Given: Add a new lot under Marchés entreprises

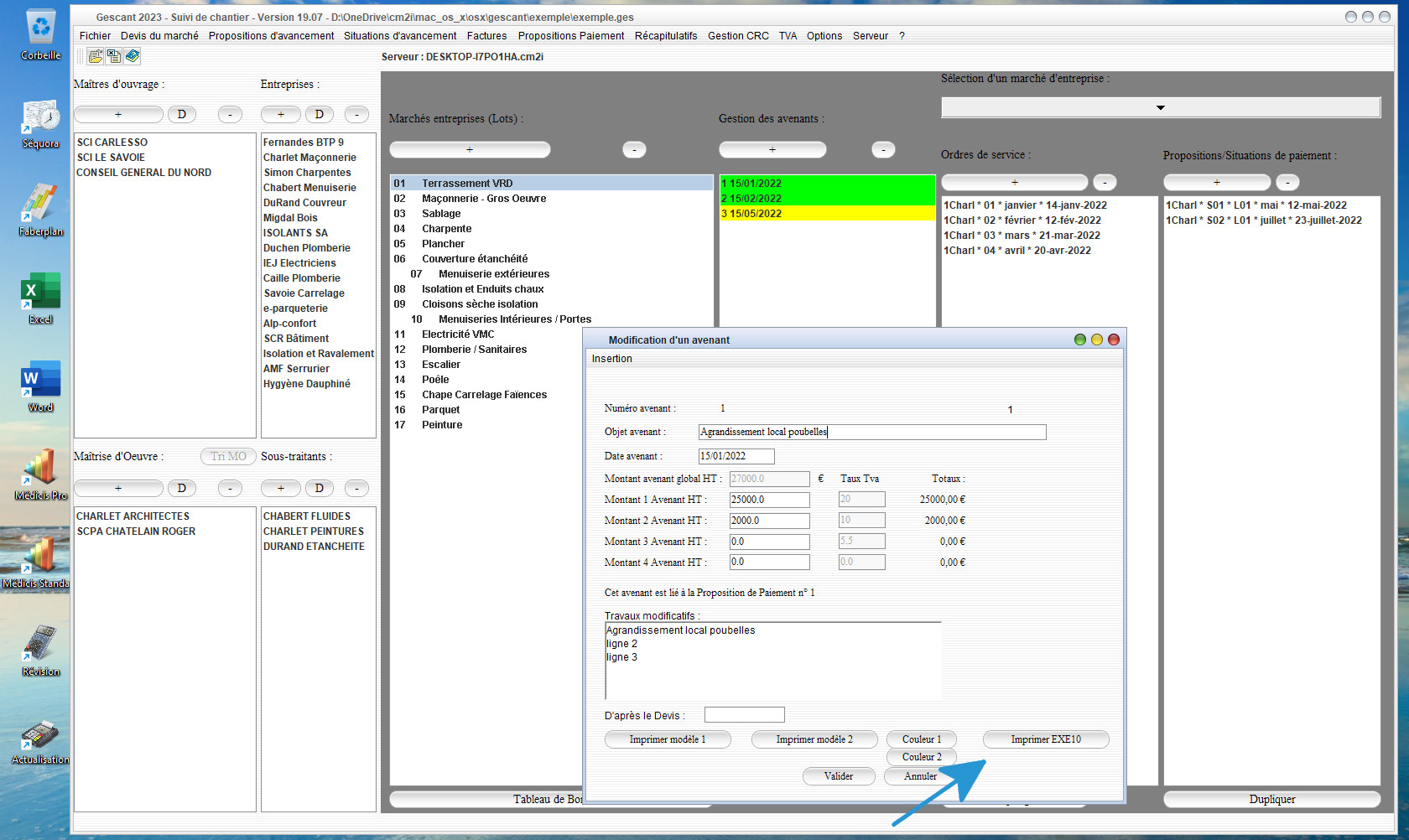Looking at the screenshot, I should pos(470,149).
